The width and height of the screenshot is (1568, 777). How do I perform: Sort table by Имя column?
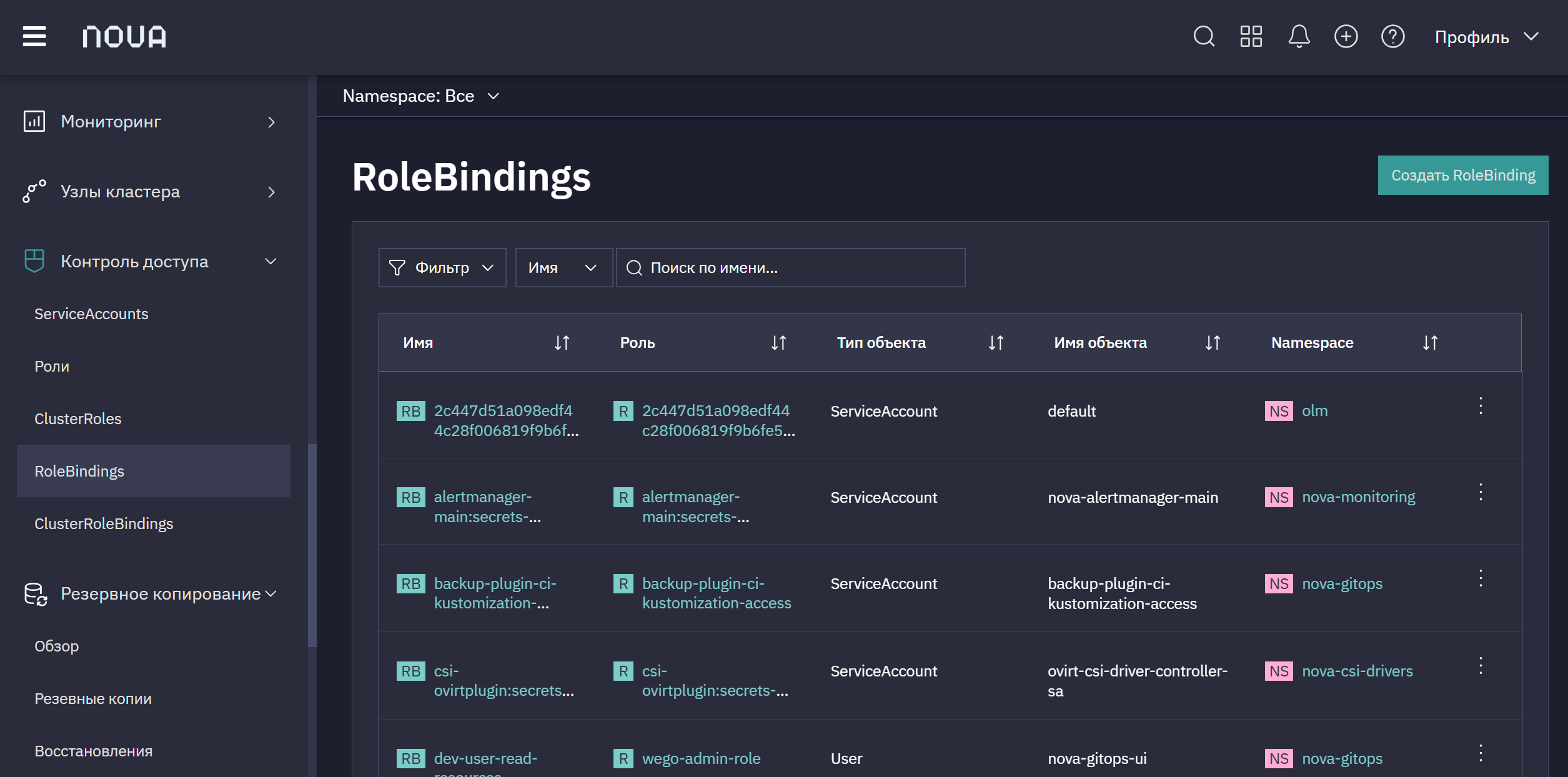click(562, 343)
